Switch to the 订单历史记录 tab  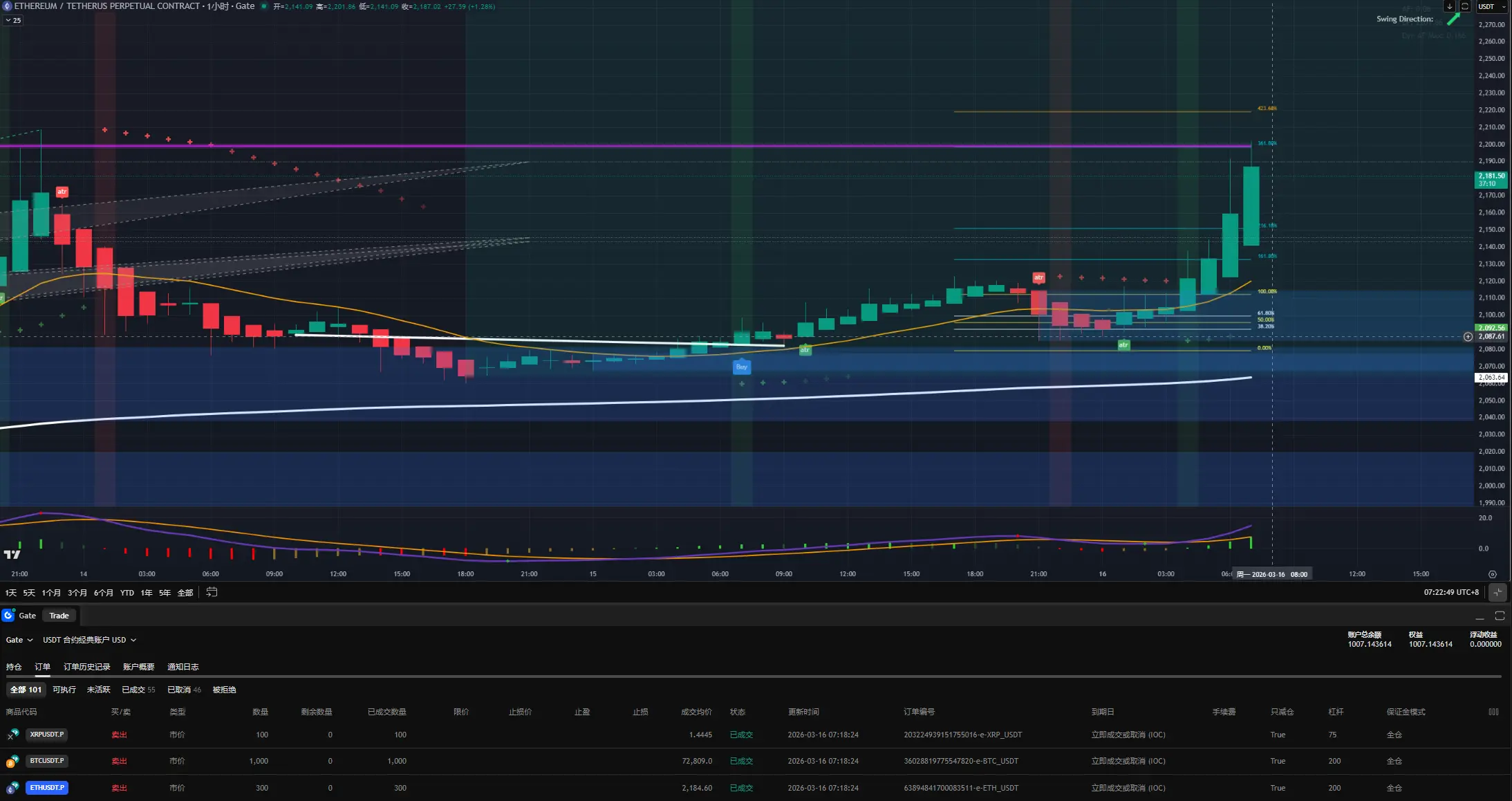point(87,667)
